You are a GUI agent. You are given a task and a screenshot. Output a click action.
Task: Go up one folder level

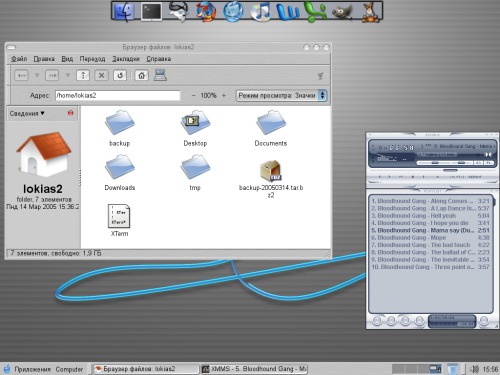point(83,75)
